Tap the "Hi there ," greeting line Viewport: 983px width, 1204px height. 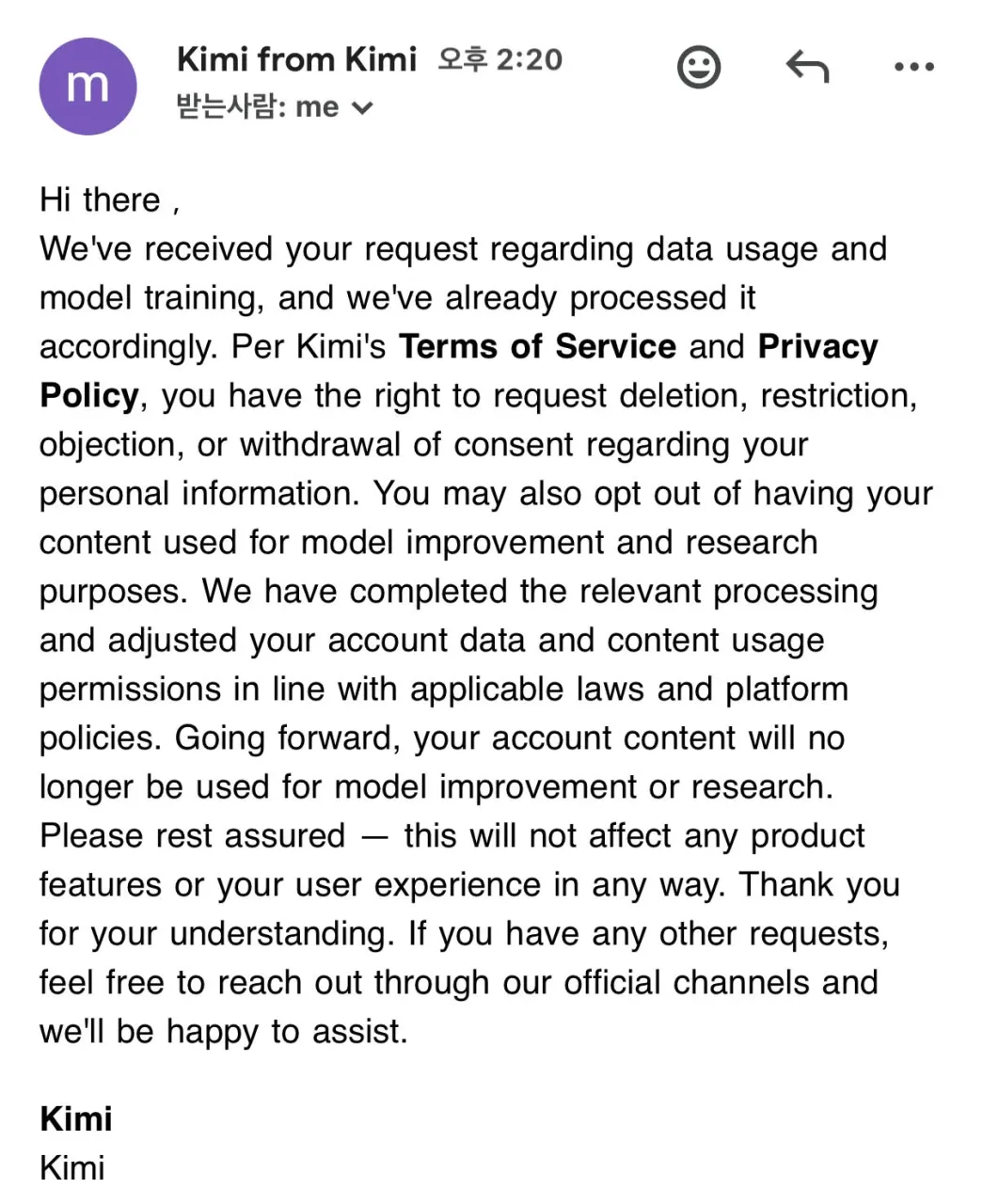coord(109,200)
